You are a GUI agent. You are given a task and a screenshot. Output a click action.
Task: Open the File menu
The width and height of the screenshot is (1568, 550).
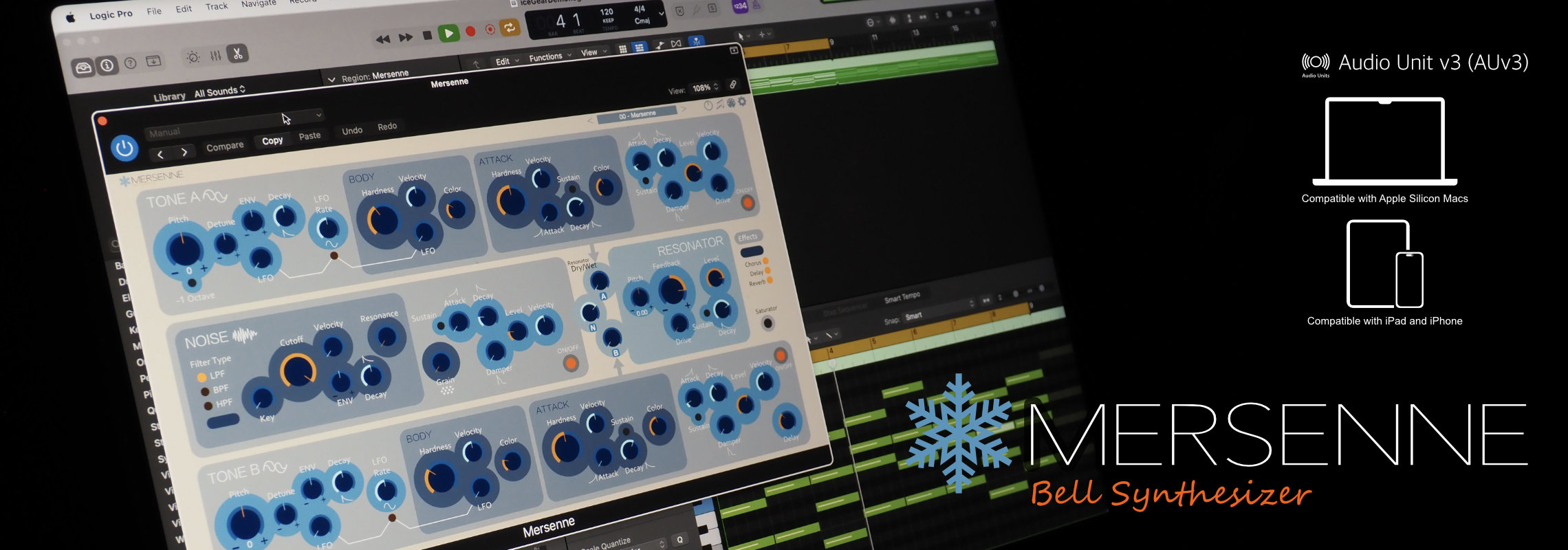(154, 11)
